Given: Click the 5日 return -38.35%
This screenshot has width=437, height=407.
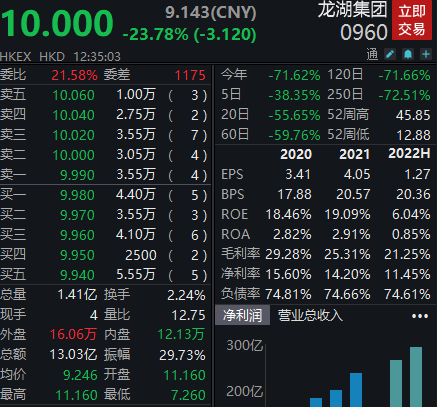Looking at the screenshot, I should [x=294, y=95].
